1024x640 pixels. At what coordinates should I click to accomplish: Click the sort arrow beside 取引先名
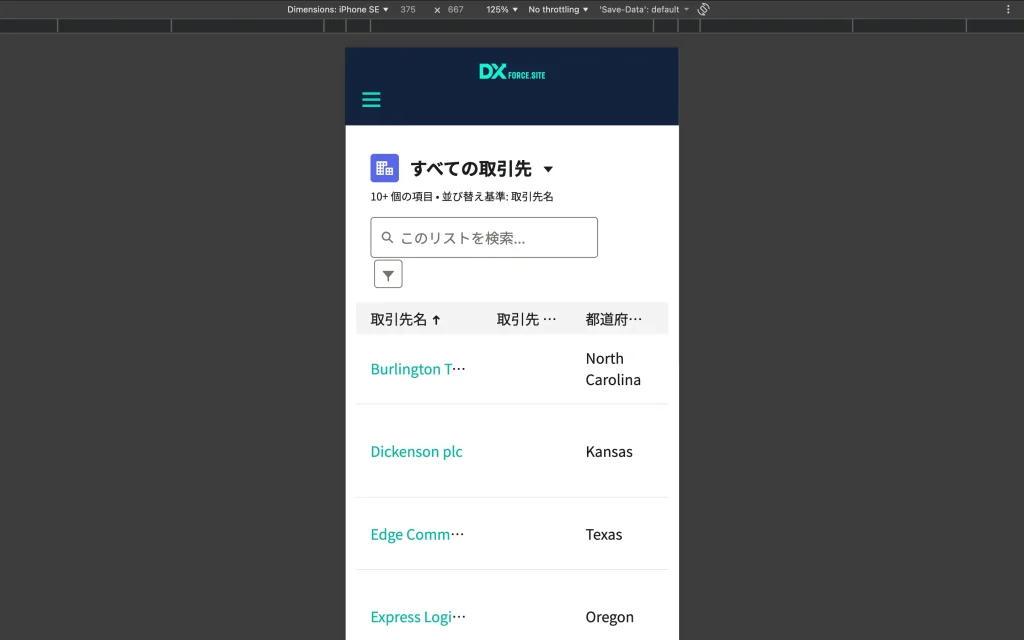(436, 320)
